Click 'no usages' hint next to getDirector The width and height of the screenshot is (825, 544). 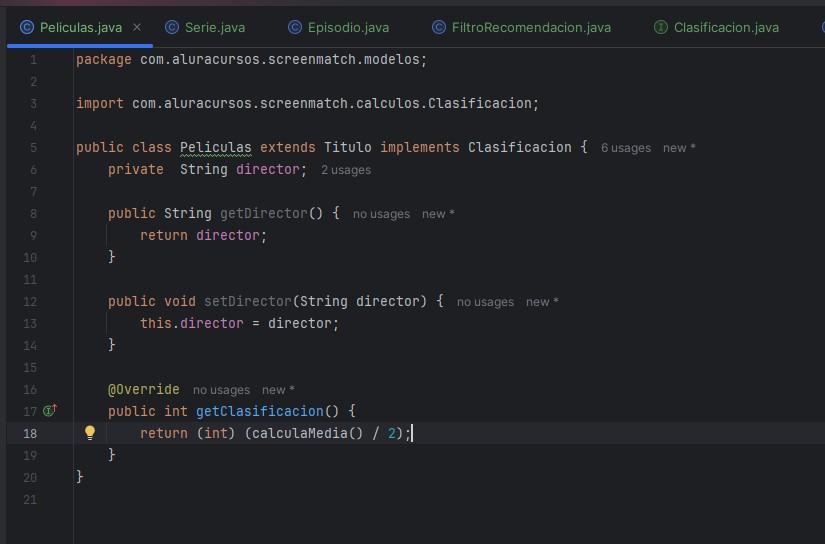(381, 214)
